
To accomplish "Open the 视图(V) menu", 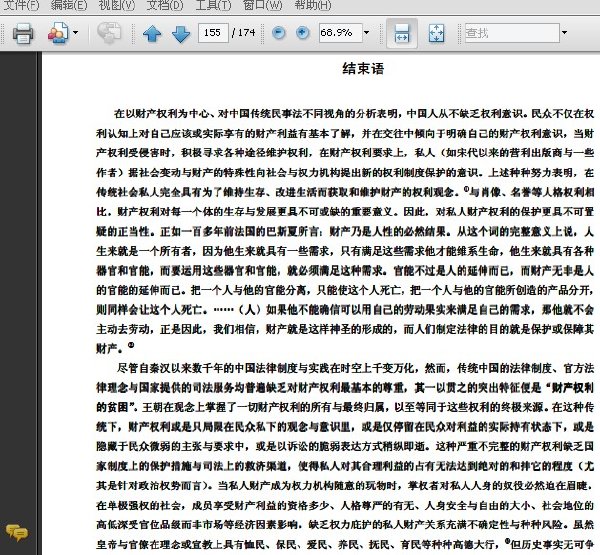I will [117, 5].
